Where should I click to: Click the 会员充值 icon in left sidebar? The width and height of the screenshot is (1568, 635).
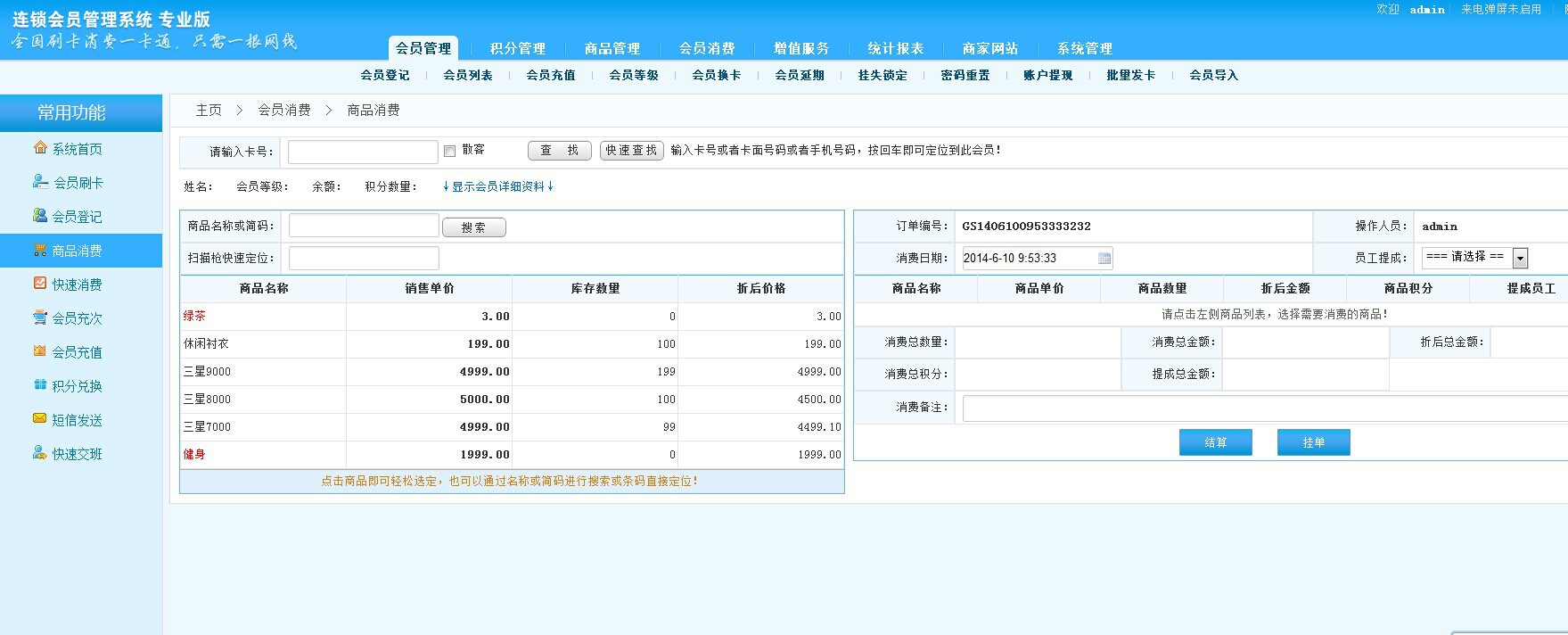(40, 351)
